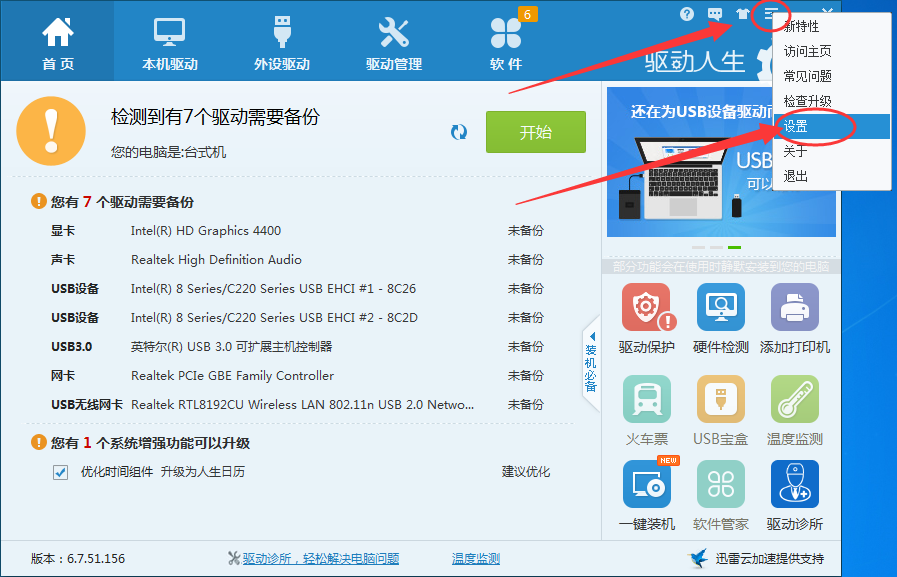897x577 pixels.
Task: Open the 温度监测 temperature monitor
Action: click(794, 399)
